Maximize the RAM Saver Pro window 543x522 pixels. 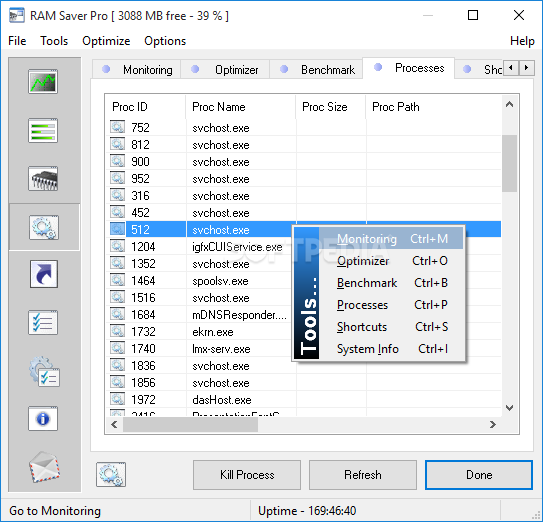pos(473,15)
